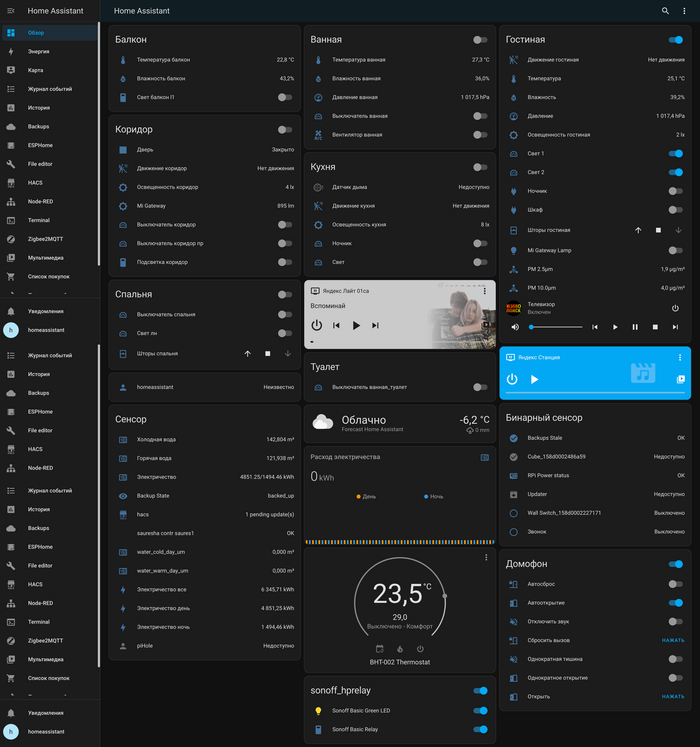Image resolution: width=700 pixels, height=747 pixels.
Task: Open the Энергия page in the sidebar
Action: [50, 51]
